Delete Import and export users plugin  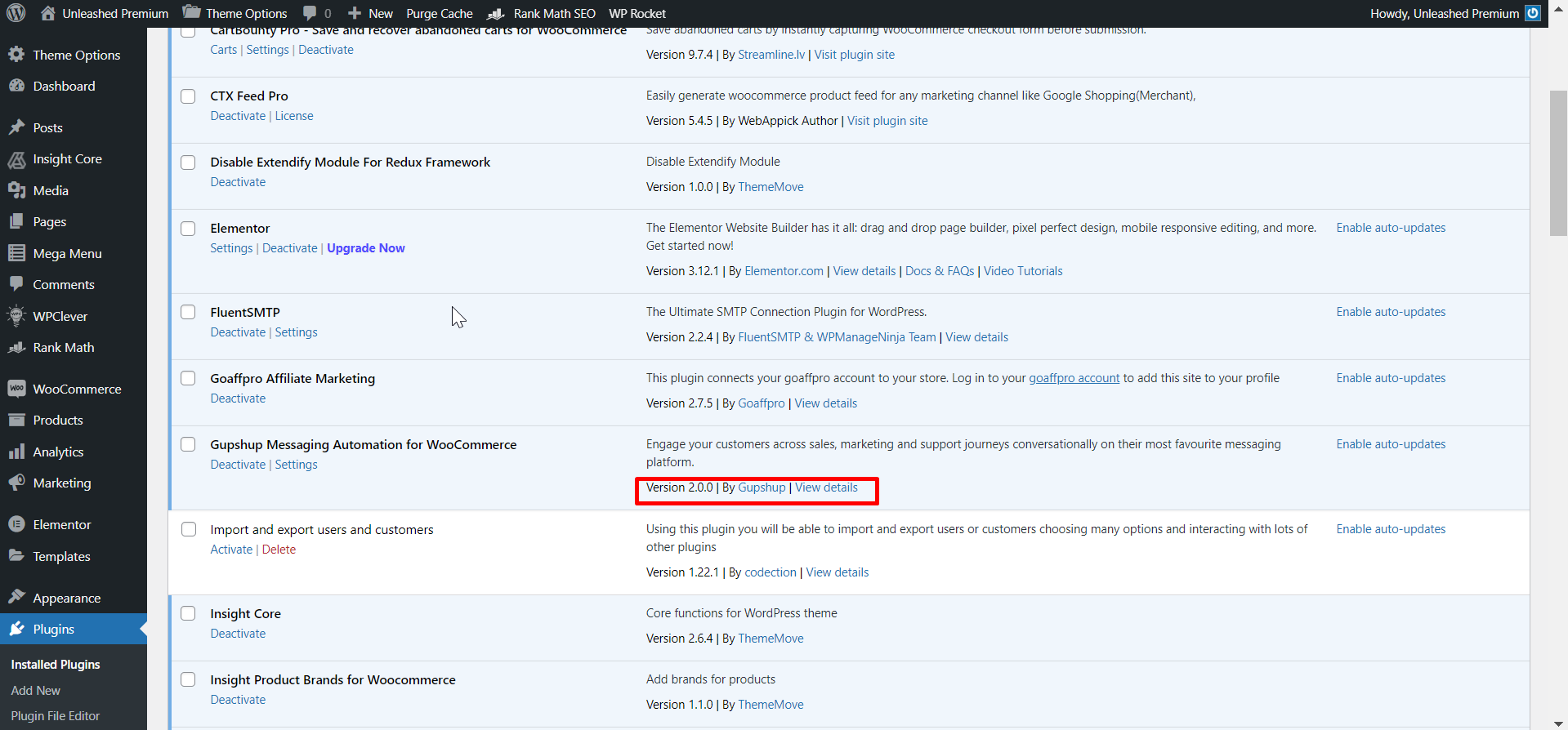coord(279,550)
